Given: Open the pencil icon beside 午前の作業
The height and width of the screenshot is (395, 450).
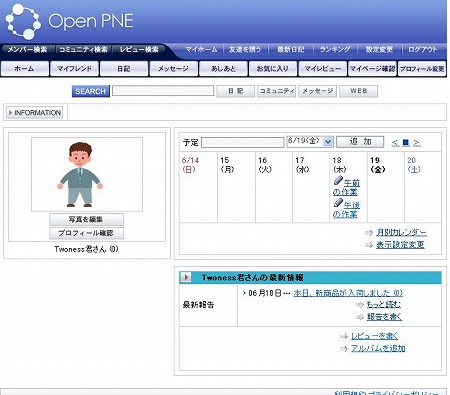Looking at the screenshot, I should [338, 181].
